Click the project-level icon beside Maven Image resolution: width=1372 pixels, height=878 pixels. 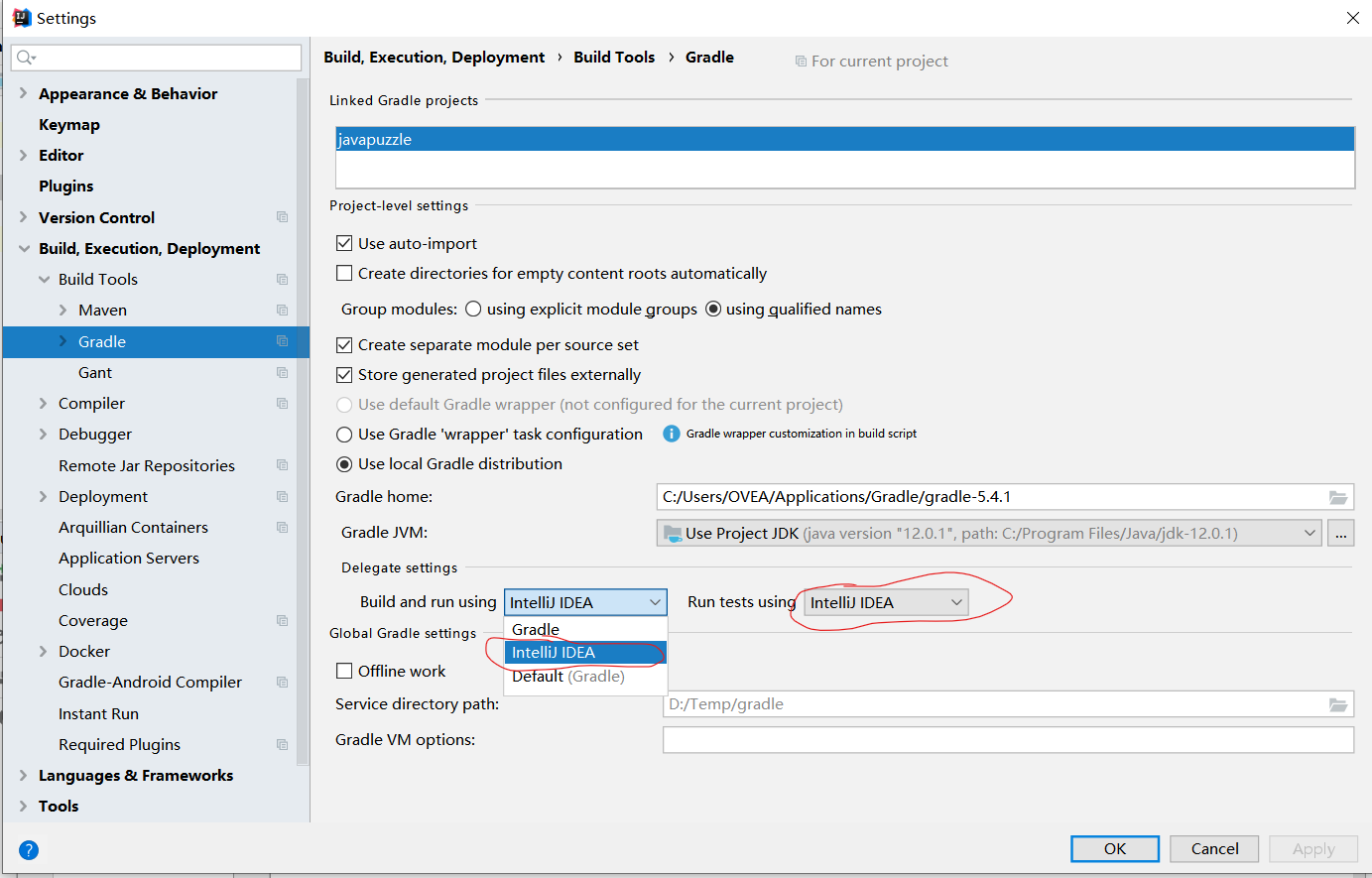pyautogui.click(x=283, y=310)
